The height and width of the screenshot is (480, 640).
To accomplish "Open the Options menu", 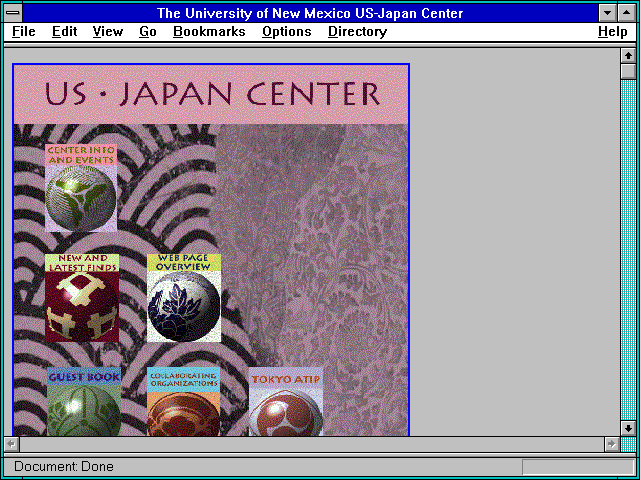I will point(287,32).
